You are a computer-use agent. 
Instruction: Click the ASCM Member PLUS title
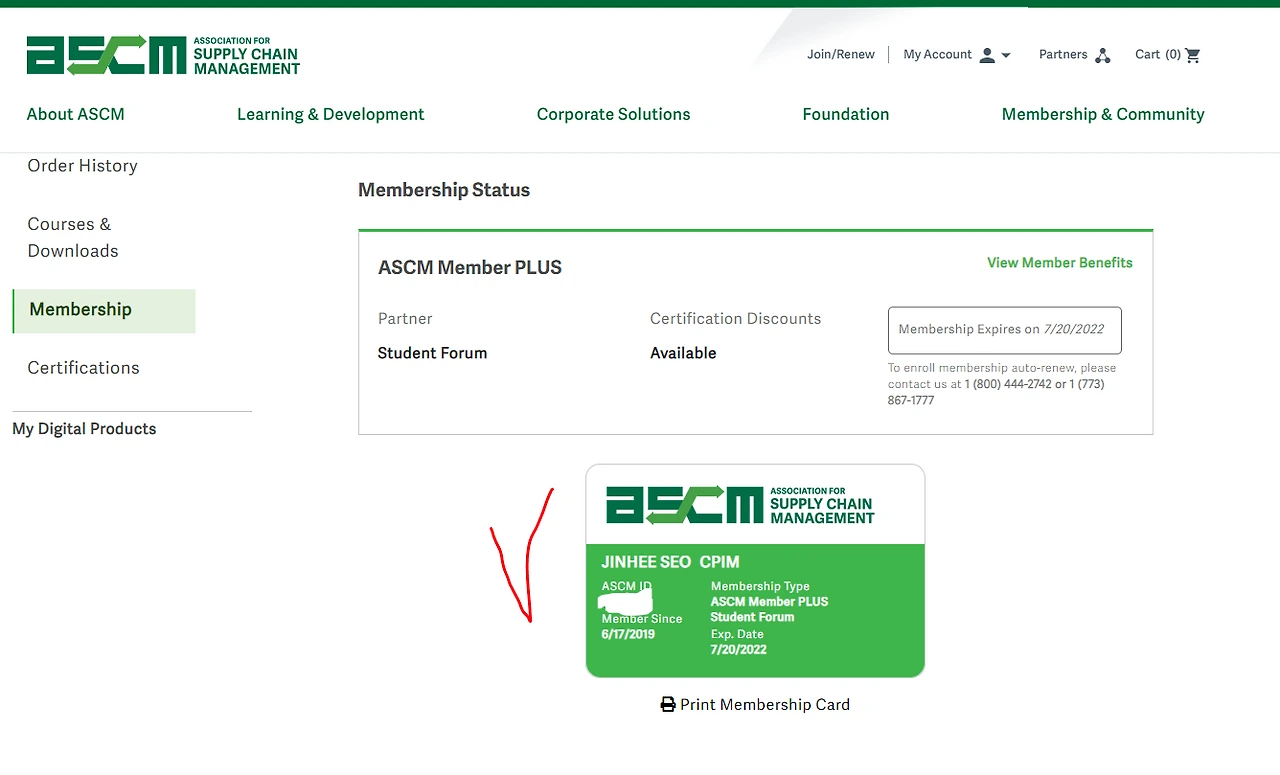click(x=470, y=268)
